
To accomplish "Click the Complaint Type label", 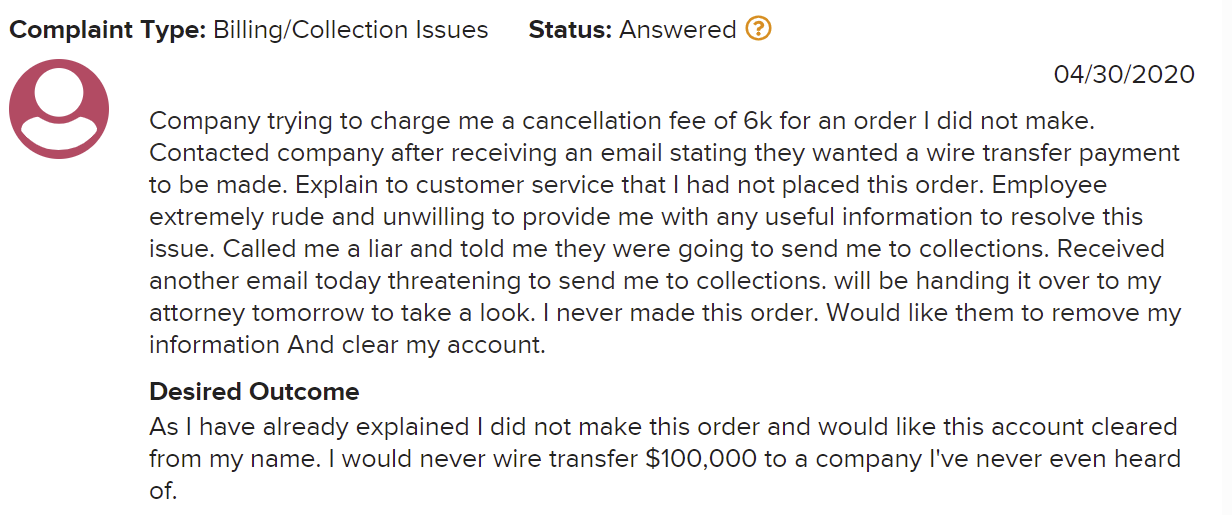I will [x=108, y=30].
